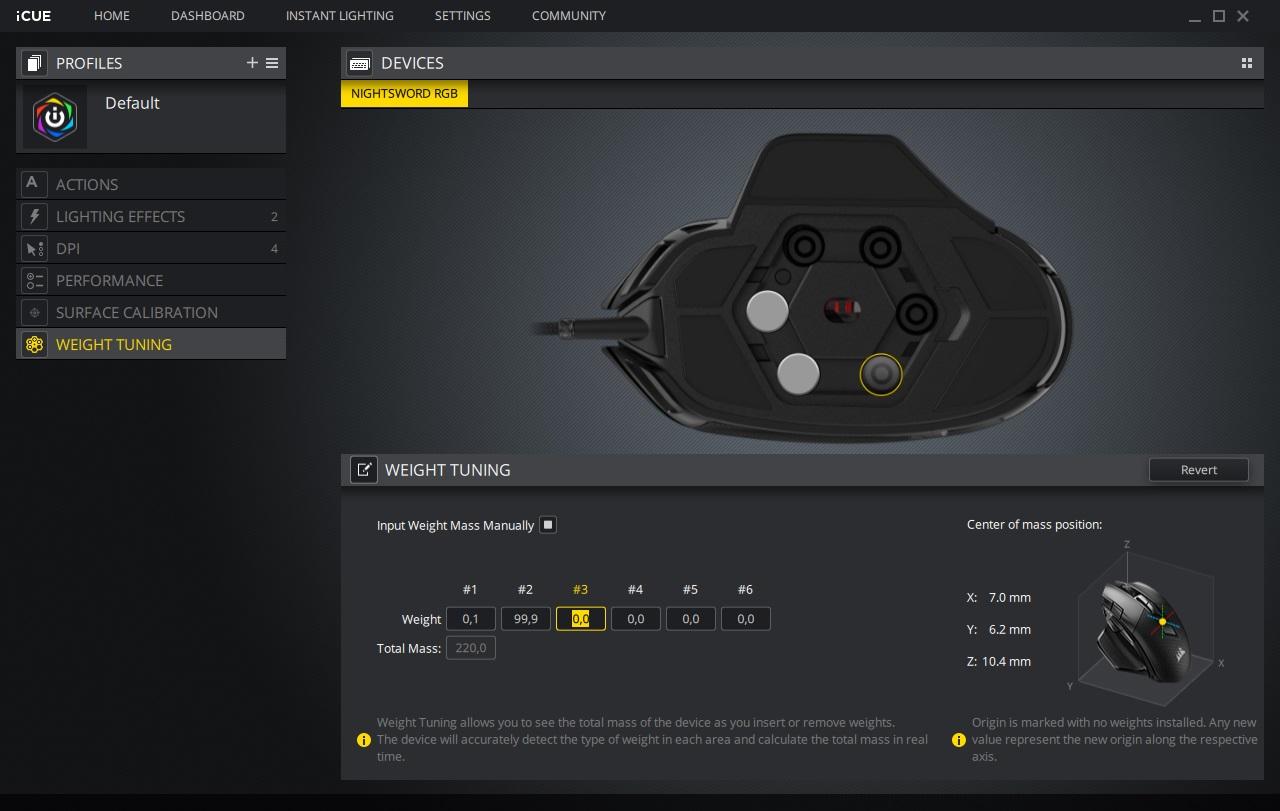1280x811 pixels.
Task: Click the iCUE logo in the top bar
Action: [x=33, y=16]
